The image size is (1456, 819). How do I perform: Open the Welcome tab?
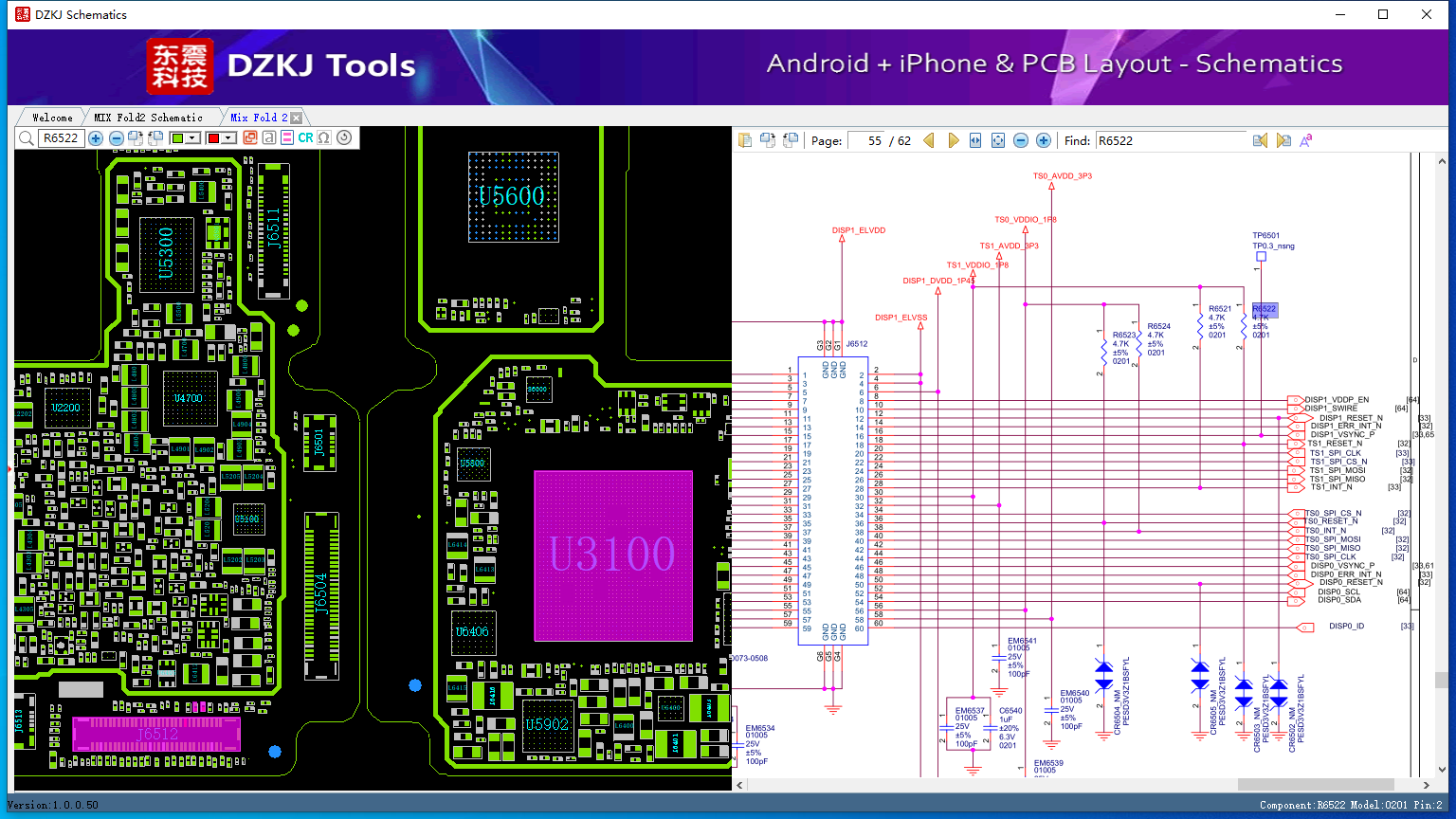coord(52,118)
